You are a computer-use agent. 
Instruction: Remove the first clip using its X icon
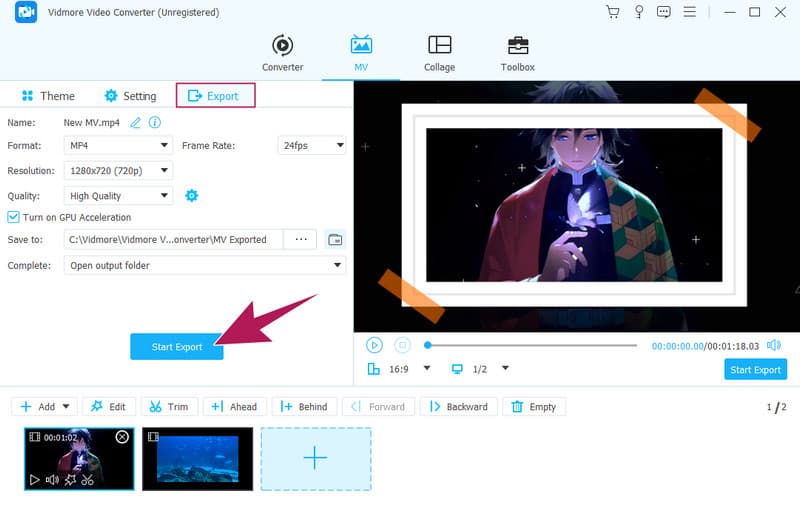point(122,437)
